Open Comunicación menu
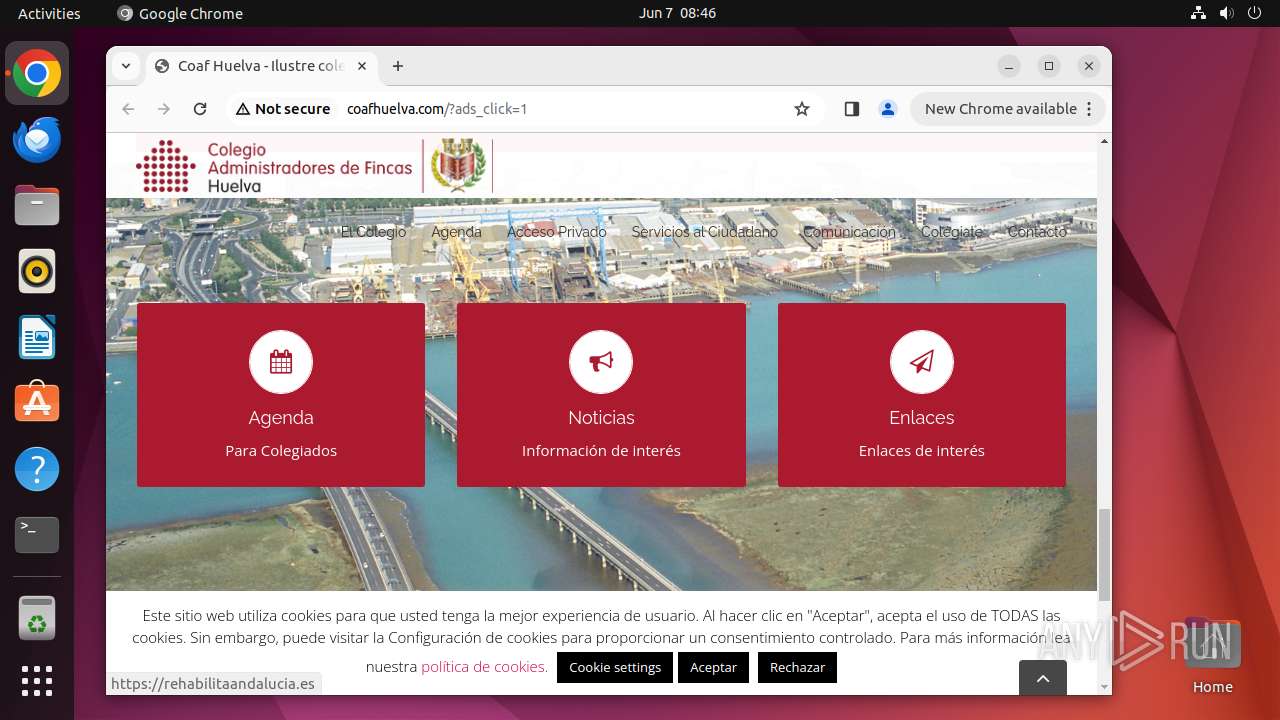This screenshot has height=720, width=1280. click(x=849, y=232)
